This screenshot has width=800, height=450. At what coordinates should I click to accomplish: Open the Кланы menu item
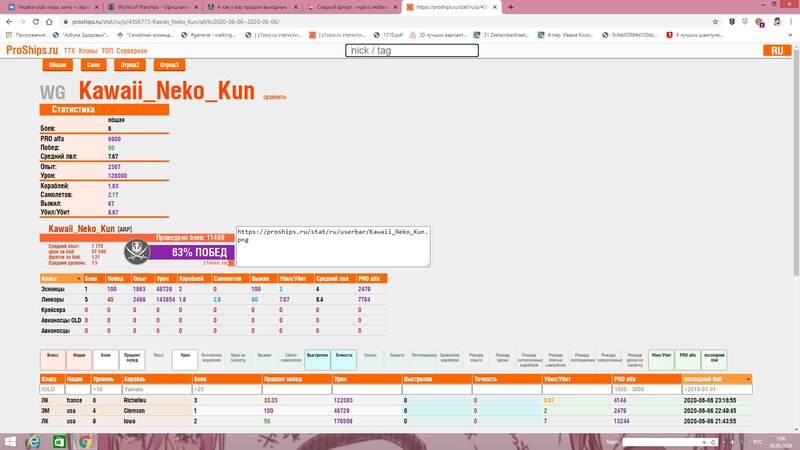pos(88,51)
